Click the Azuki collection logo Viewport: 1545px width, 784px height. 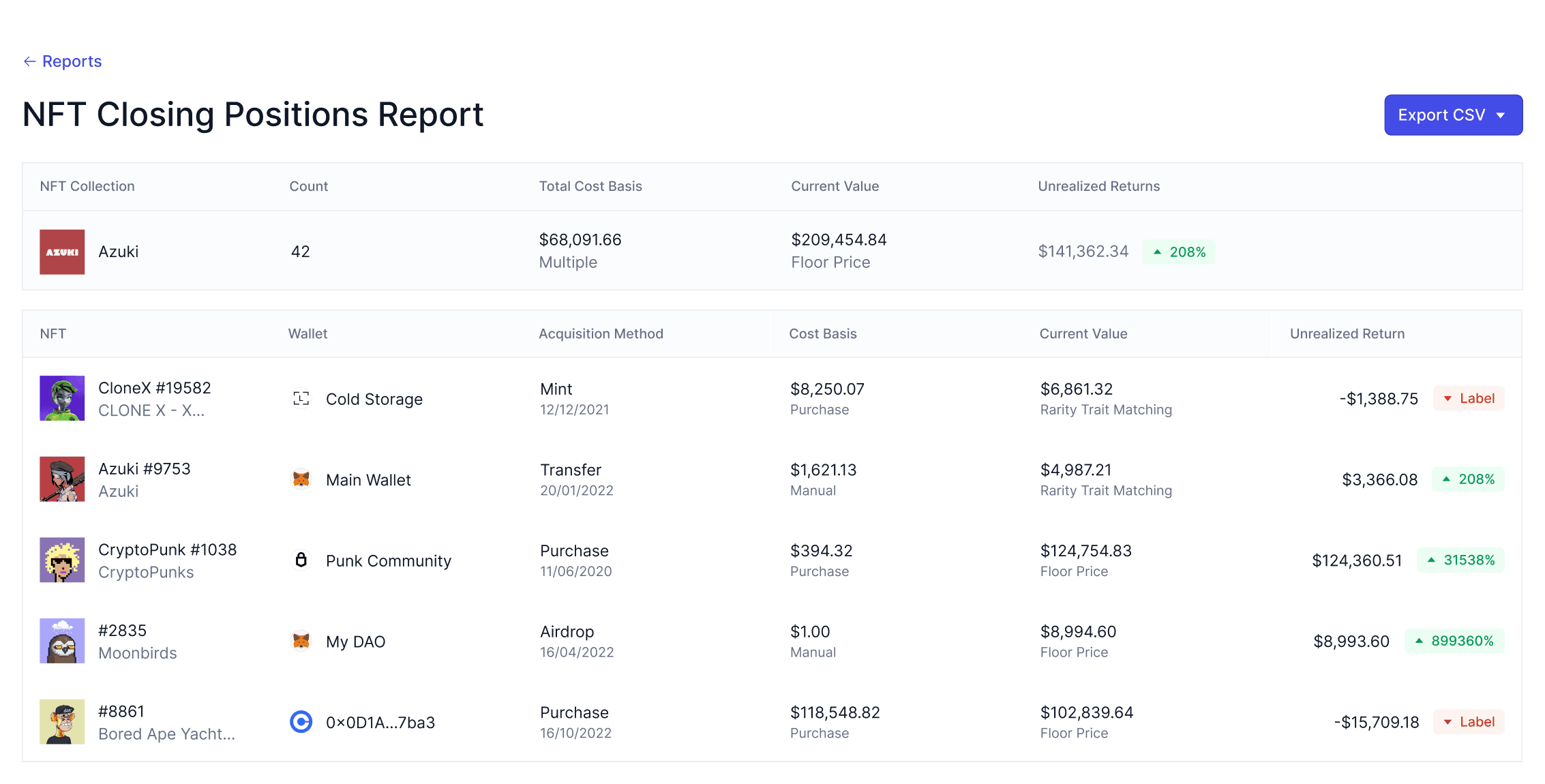62,252
